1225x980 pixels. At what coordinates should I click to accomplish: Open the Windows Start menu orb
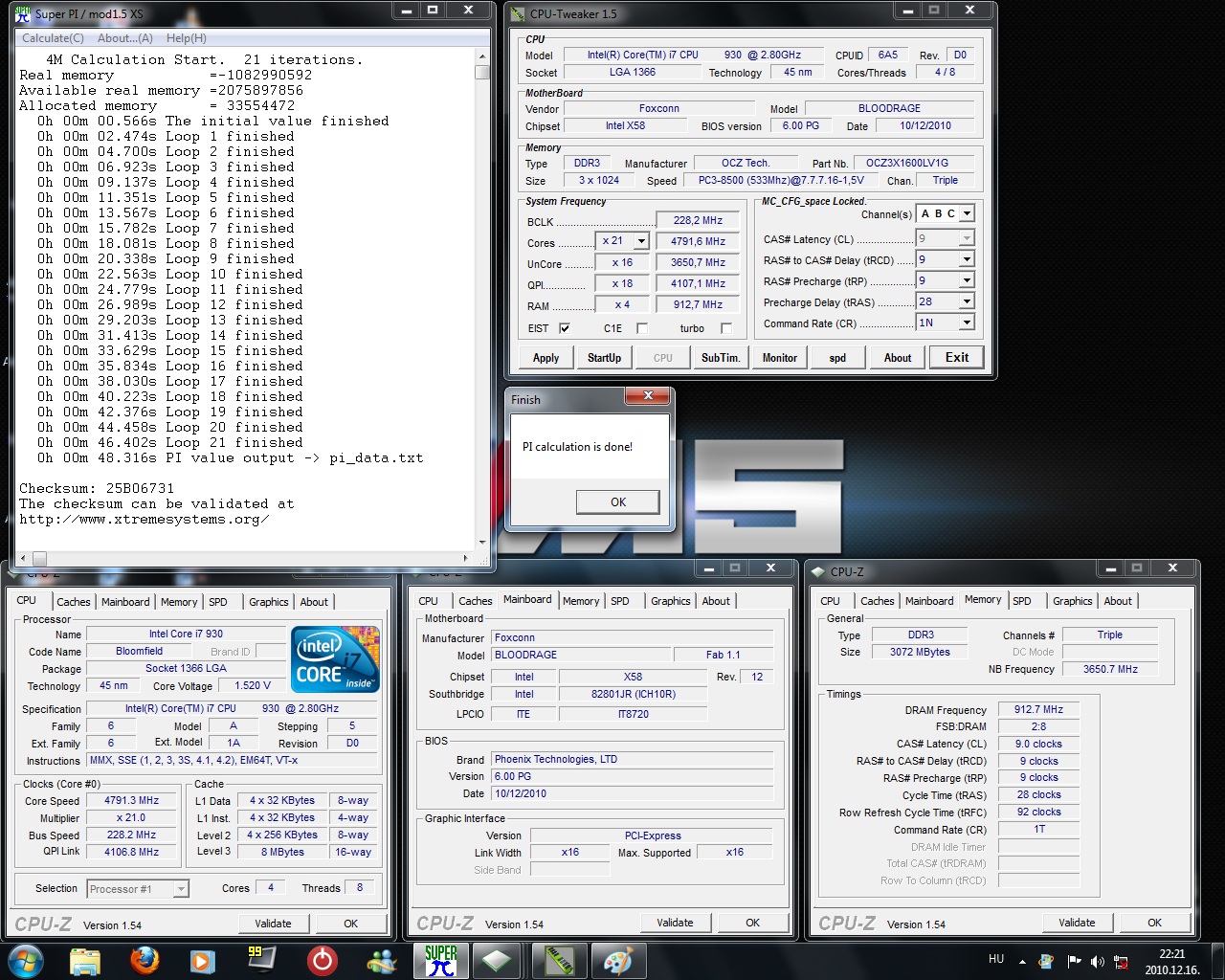point(25,960)
